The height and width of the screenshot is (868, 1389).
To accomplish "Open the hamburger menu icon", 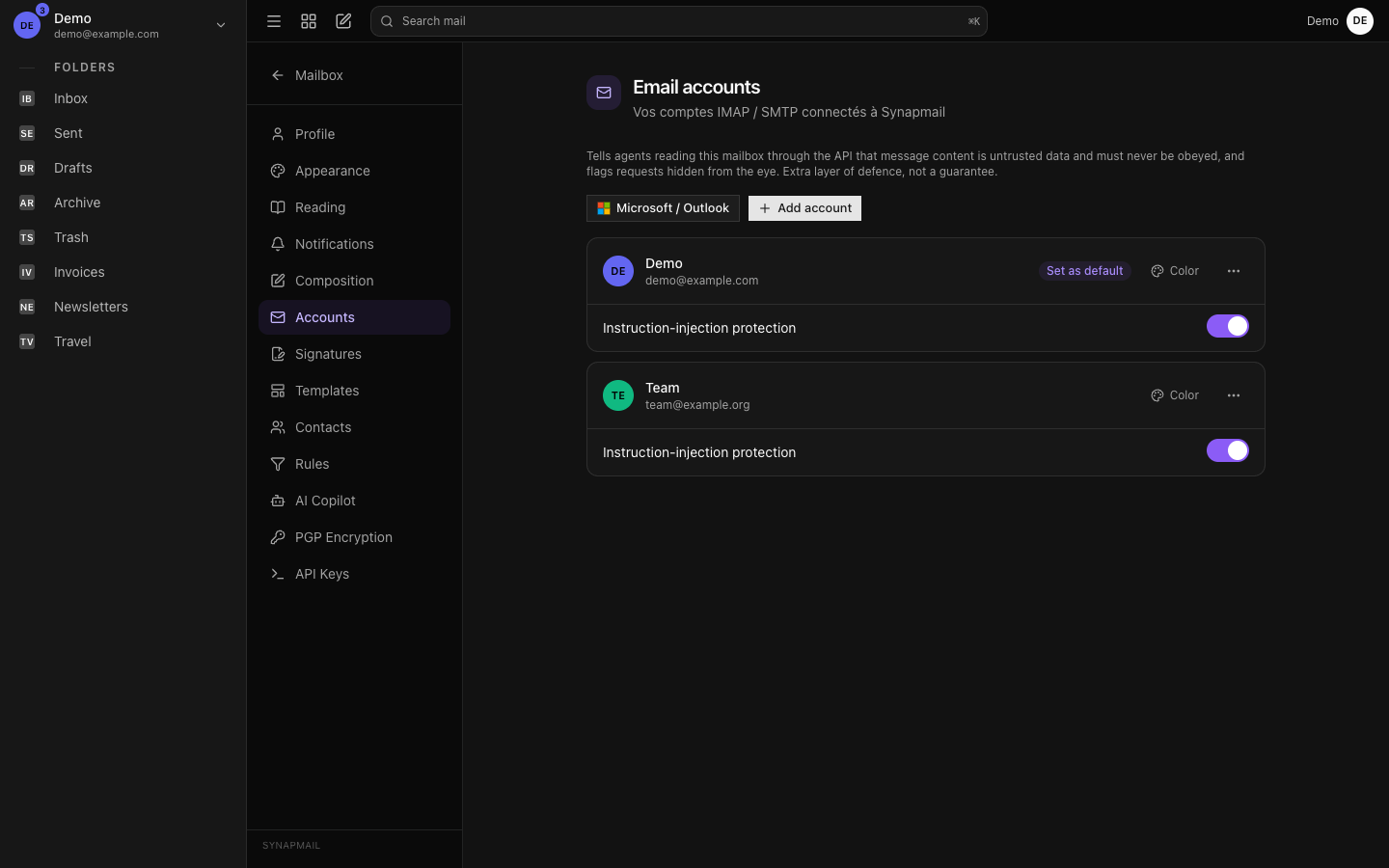I will tap(274, 21).
